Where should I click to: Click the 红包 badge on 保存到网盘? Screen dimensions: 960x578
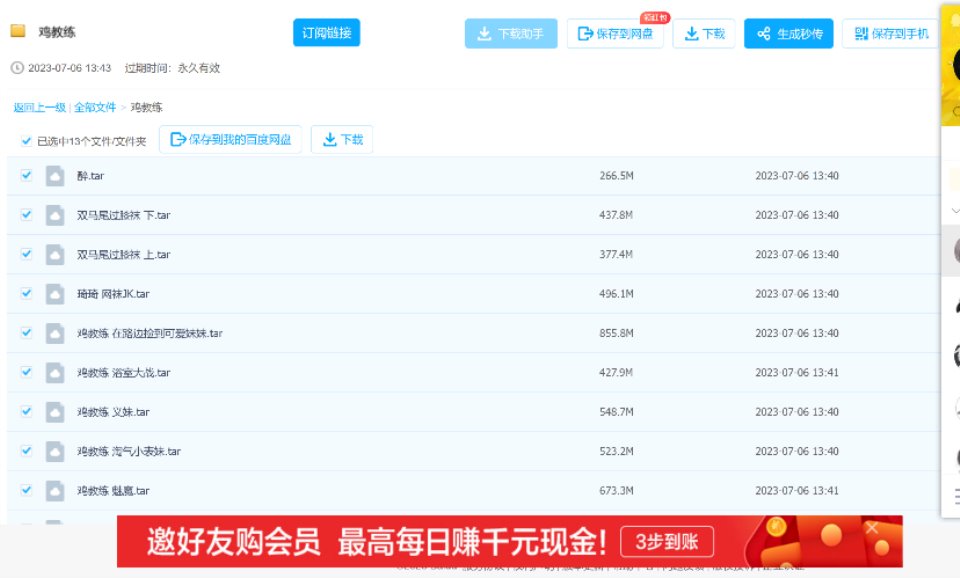[x=655, y=18]
